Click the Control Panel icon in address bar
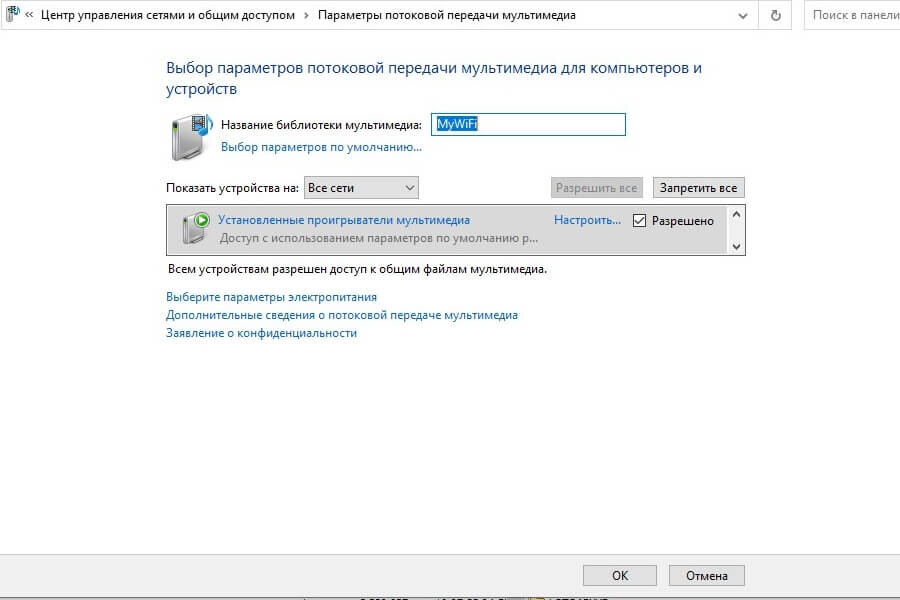900x600 pixels. click(x=12, y=14)
